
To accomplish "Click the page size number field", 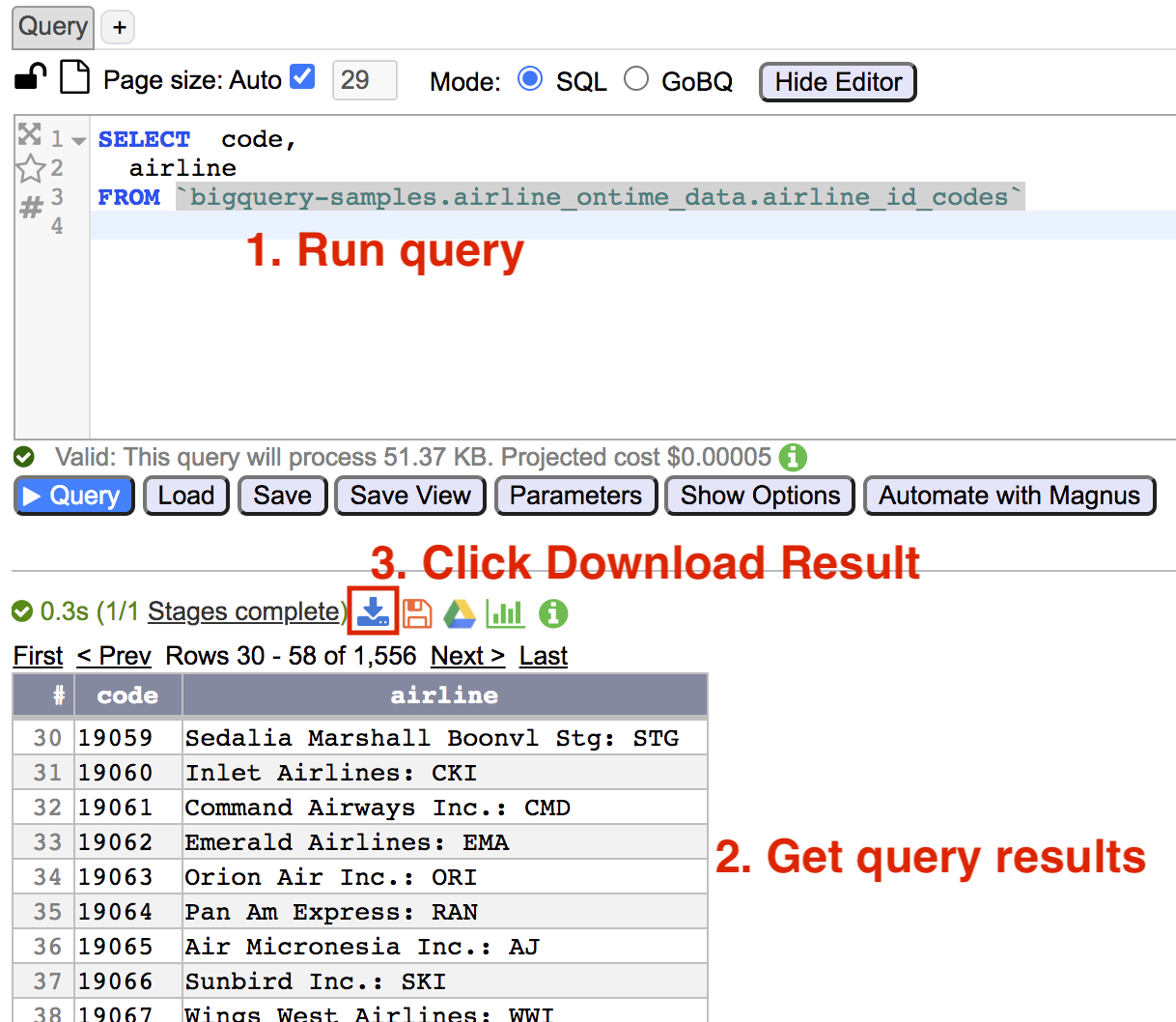I will tap(364, 80).
